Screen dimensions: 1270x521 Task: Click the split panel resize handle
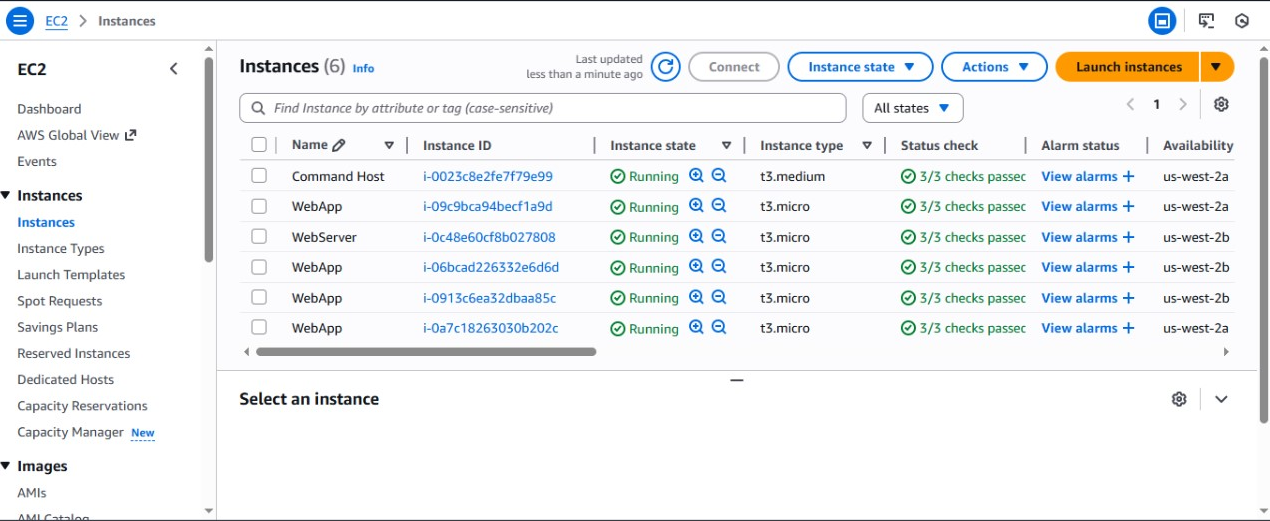(737, 380)
